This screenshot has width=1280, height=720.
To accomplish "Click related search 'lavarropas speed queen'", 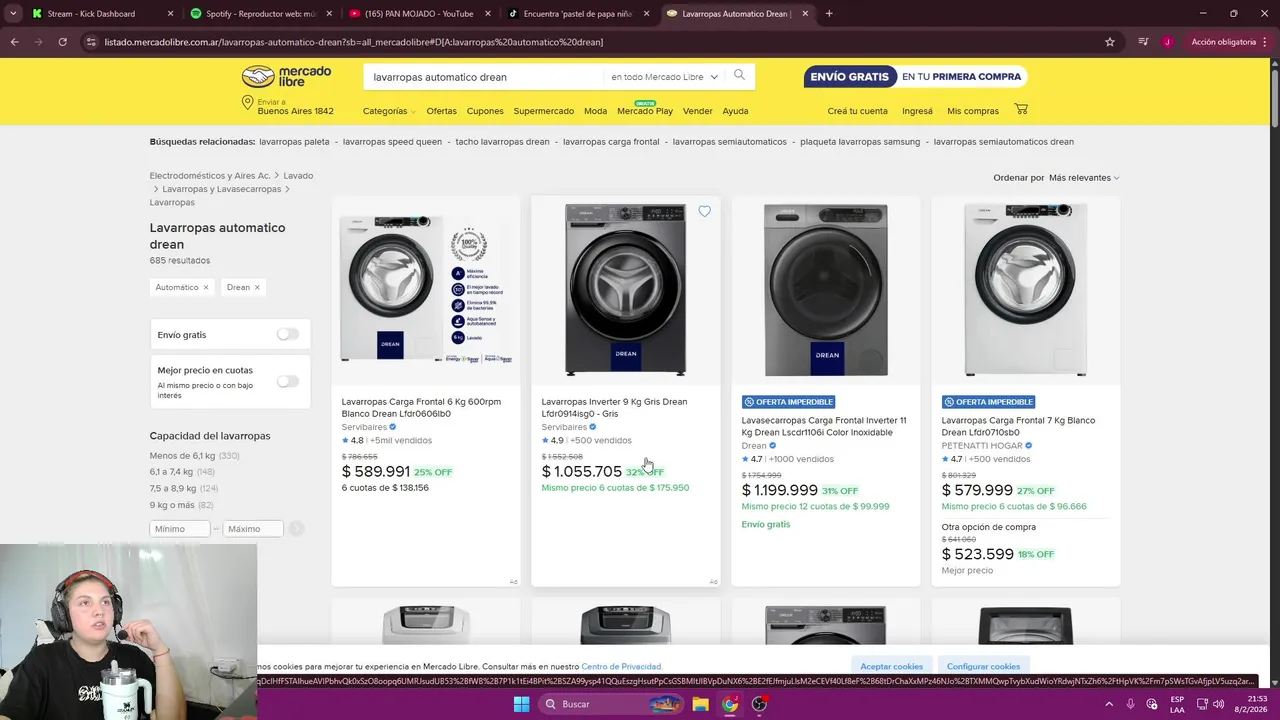I will coord(392,142).
